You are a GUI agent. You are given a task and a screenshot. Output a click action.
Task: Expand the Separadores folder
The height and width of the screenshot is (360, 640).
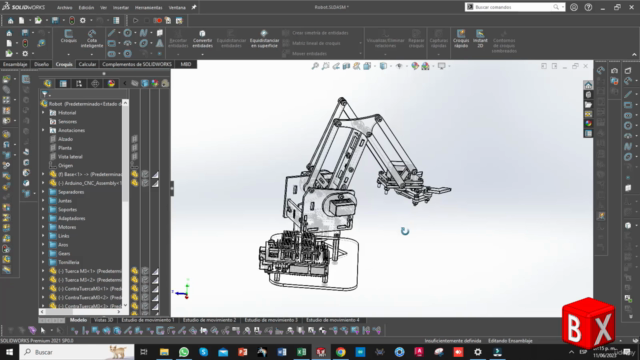(x=43, y=192)
